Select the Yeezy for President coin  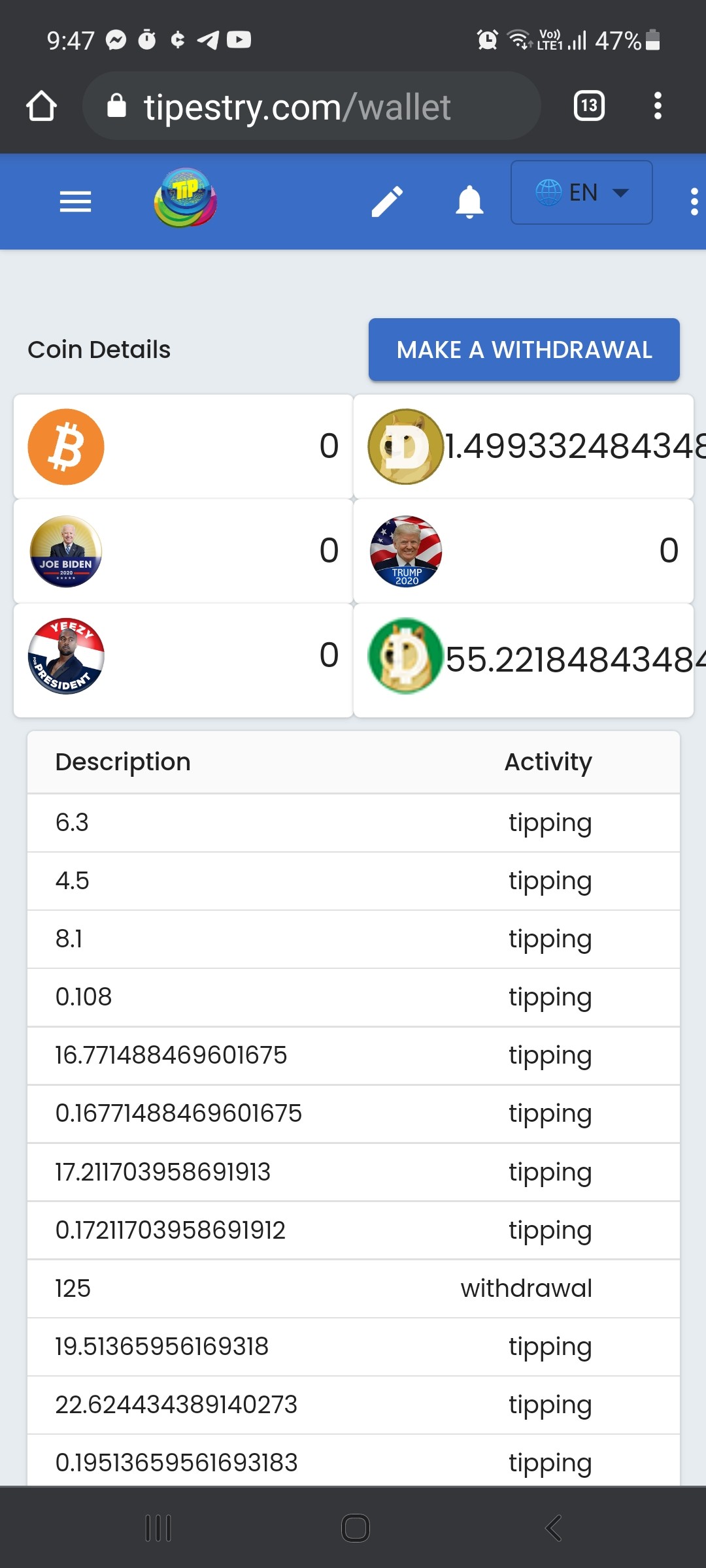click(x=183, y=660)
